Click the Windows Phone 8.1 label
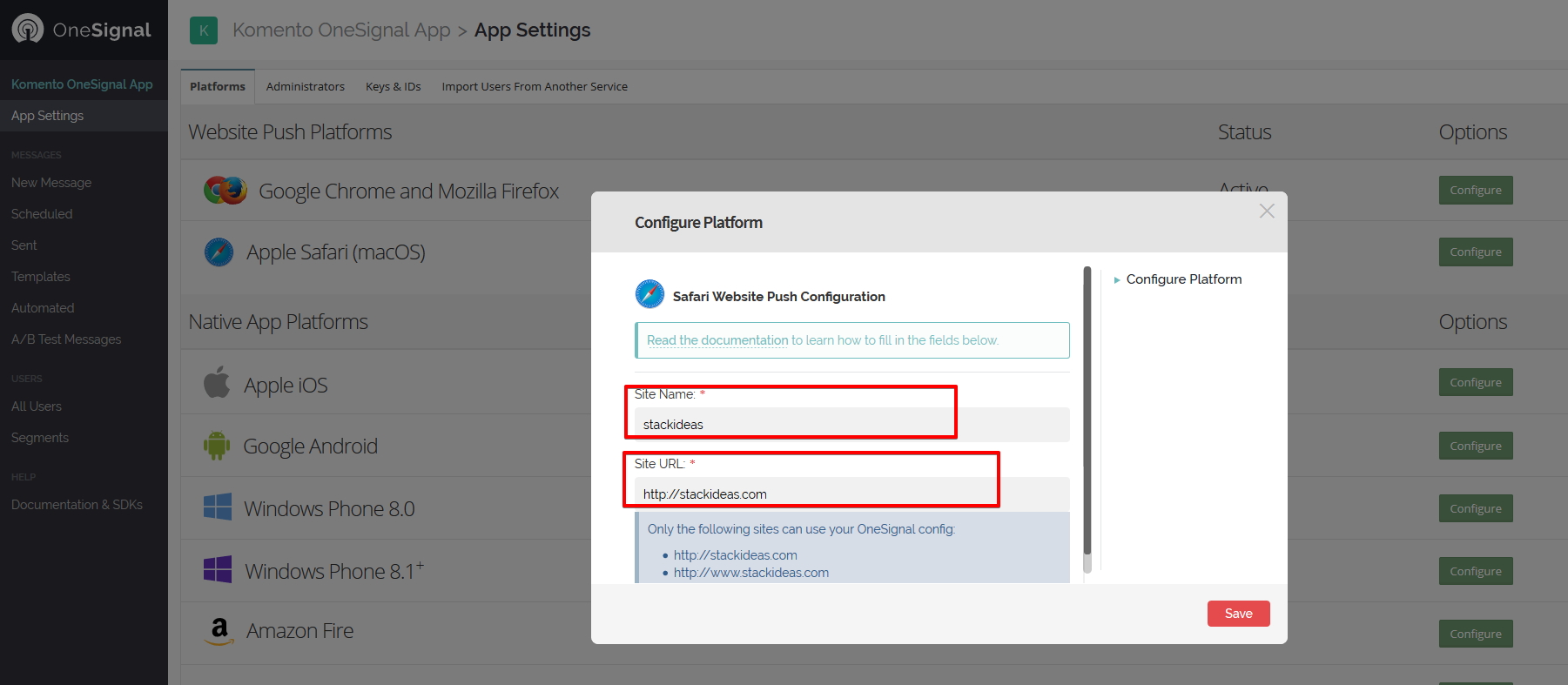Image resolution: width=1568 pixels, height=685 pixels. click(x=334, y=571)
